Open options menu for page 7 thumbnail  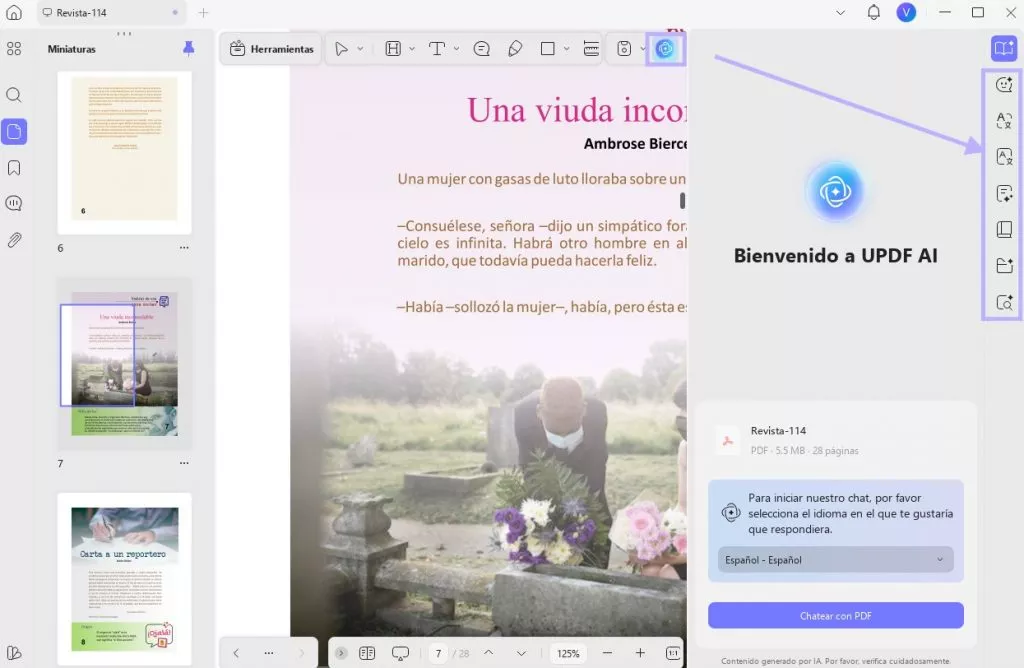tap(184, 463)
